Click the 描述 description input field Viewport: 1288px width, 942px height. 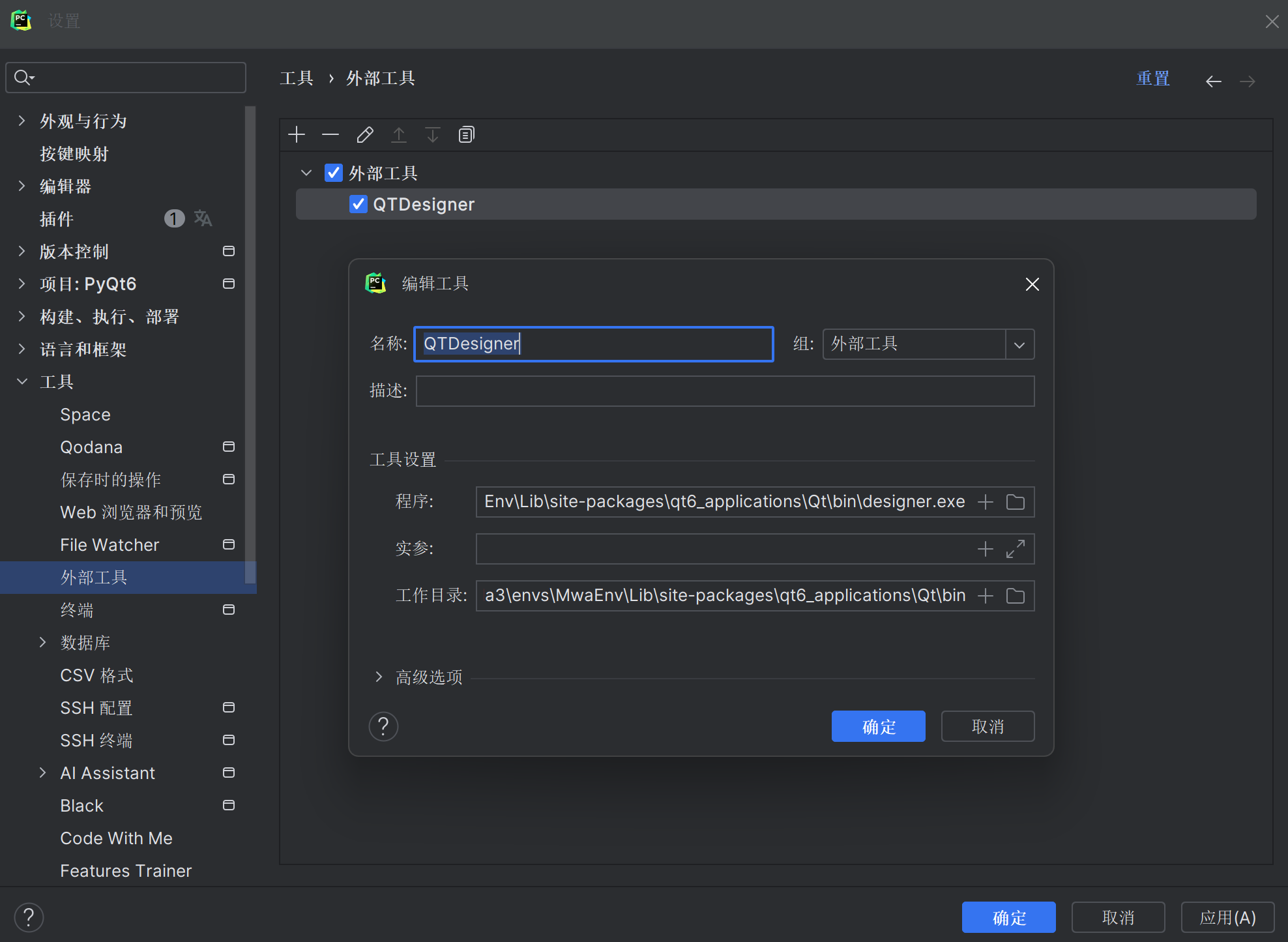[x=724, y=391]
